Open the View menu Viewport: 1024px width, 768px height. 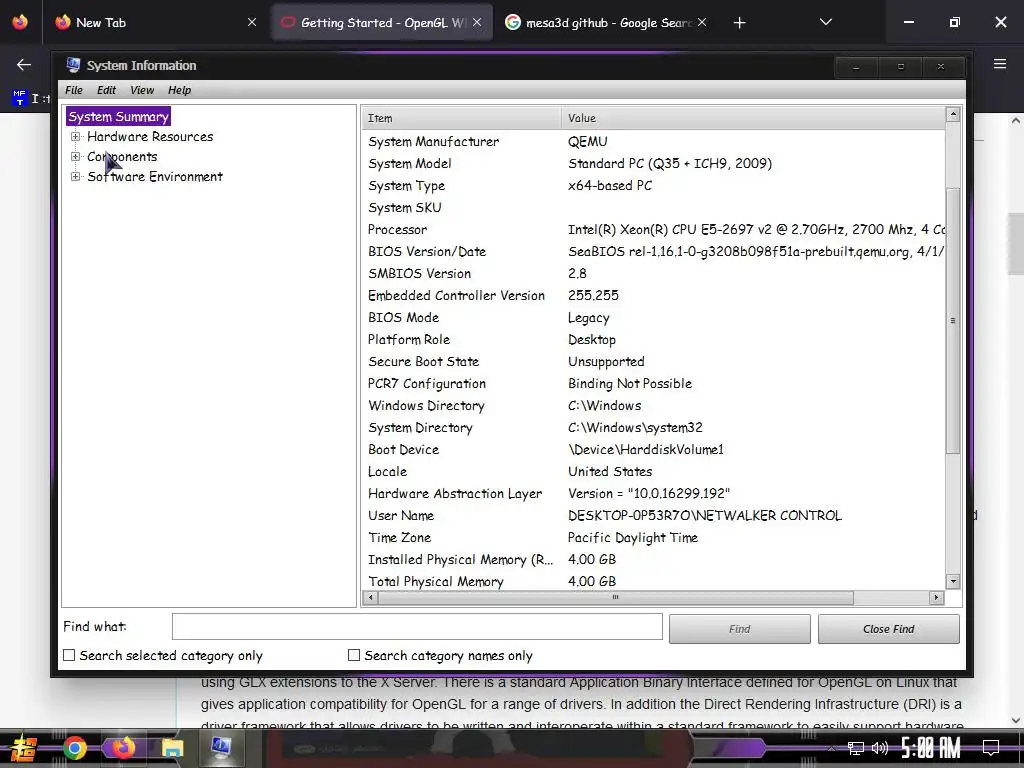(x=142, y=90)
